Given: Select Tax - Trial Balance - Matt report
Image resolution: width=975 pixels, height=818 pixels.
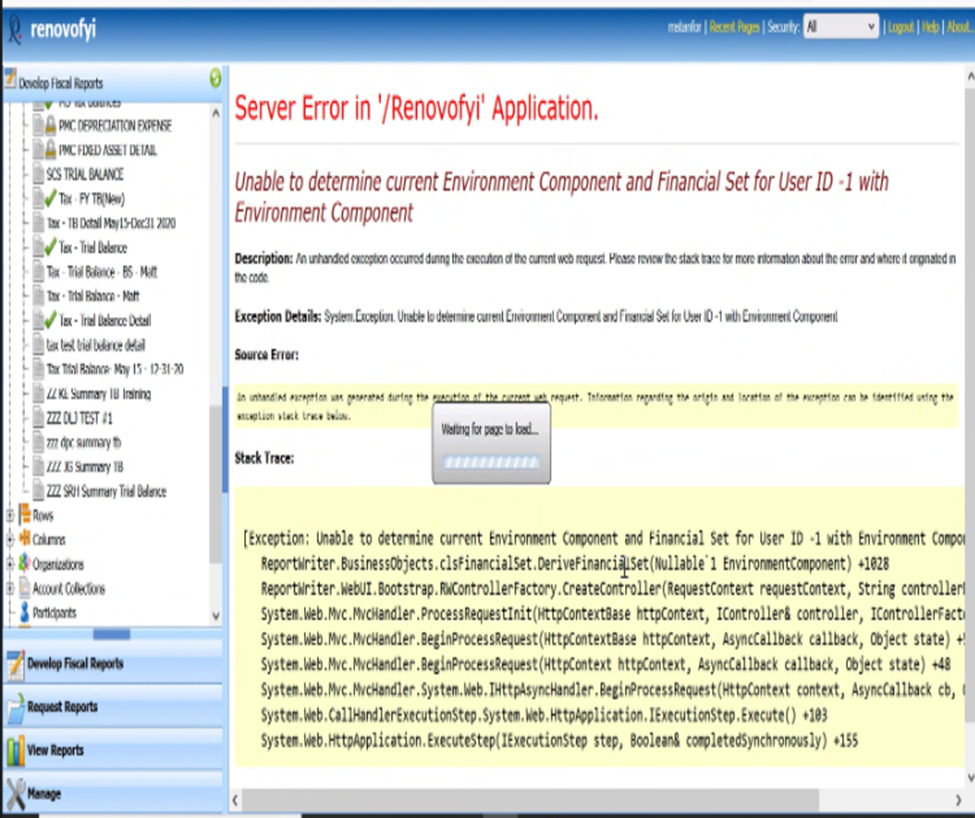Looking at the screenshot, I should tap(93, 296).
